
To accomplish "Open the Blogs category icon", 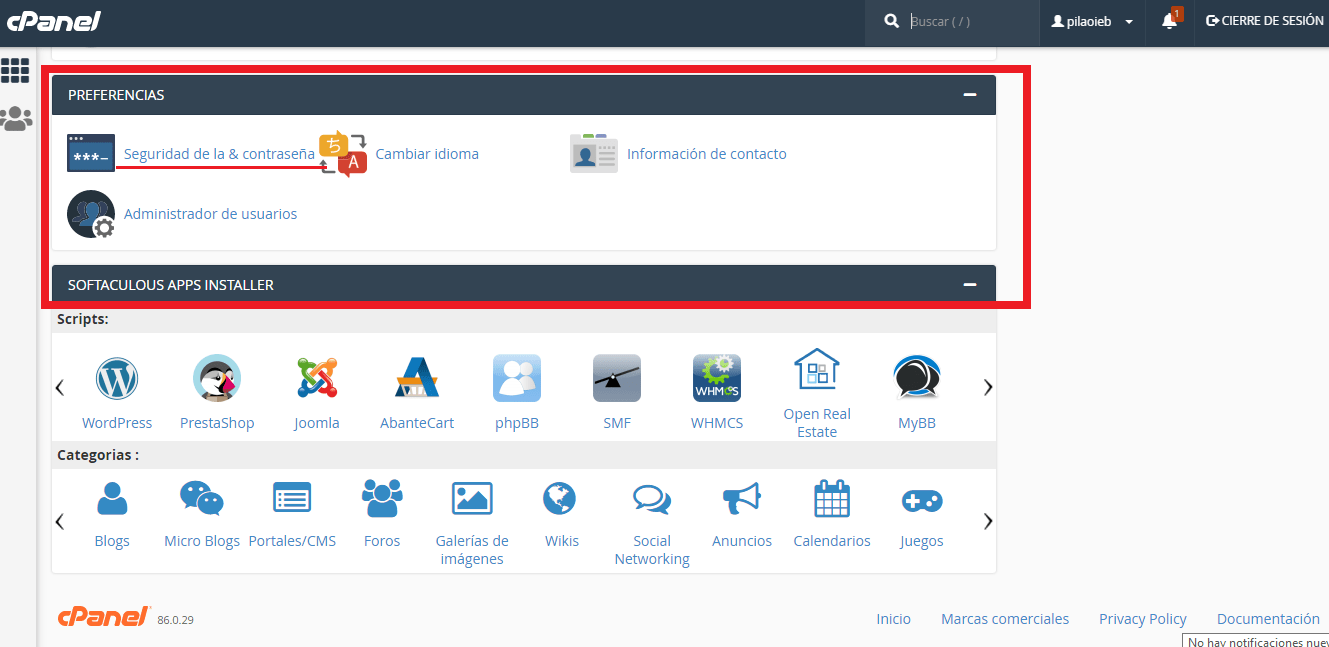I will click(x=112, y=498).
